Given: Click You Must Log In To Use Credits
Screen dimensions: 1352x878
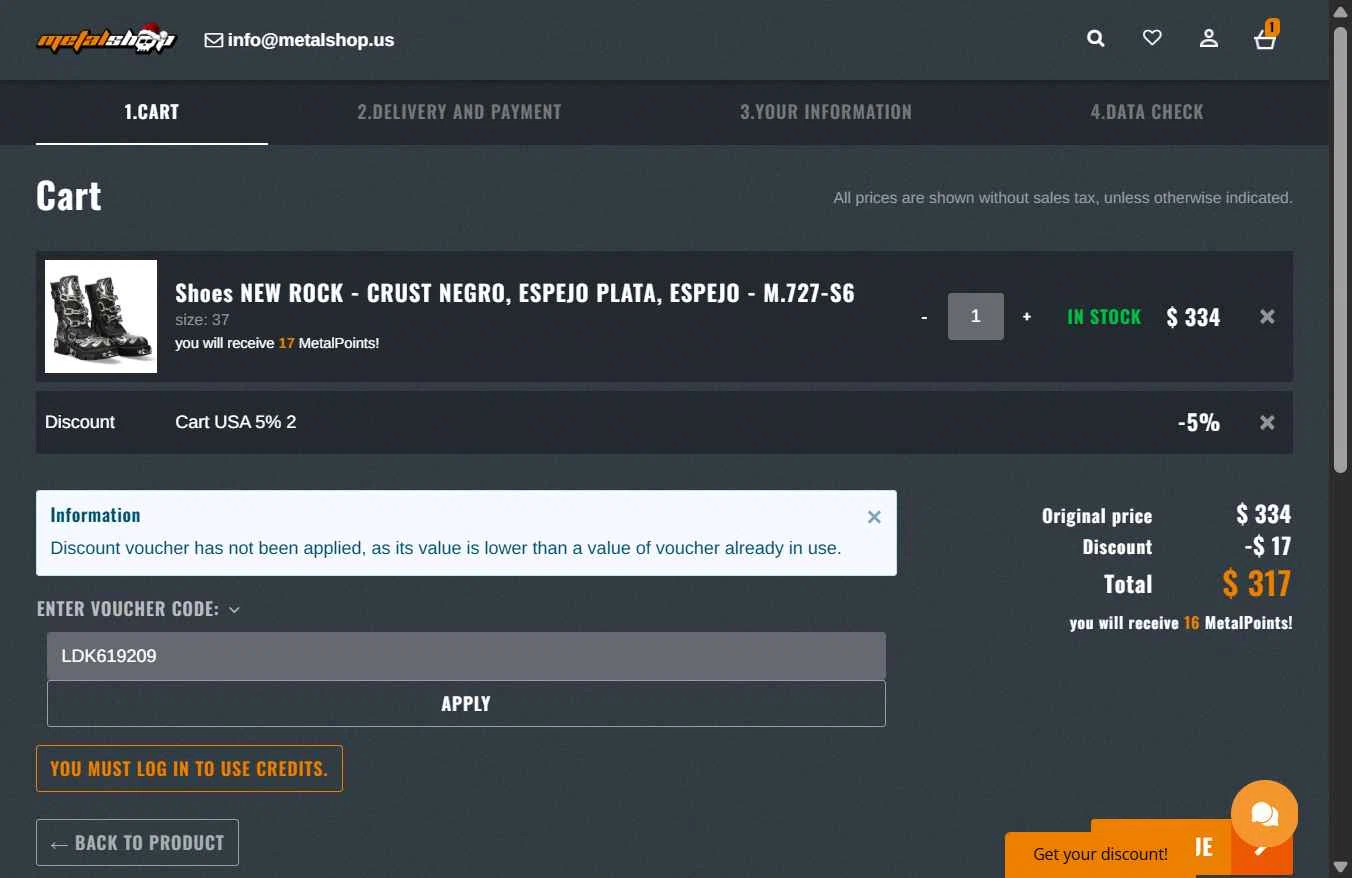Looking at the screenshot, I should pyautogui.click(x=189, y=768).
